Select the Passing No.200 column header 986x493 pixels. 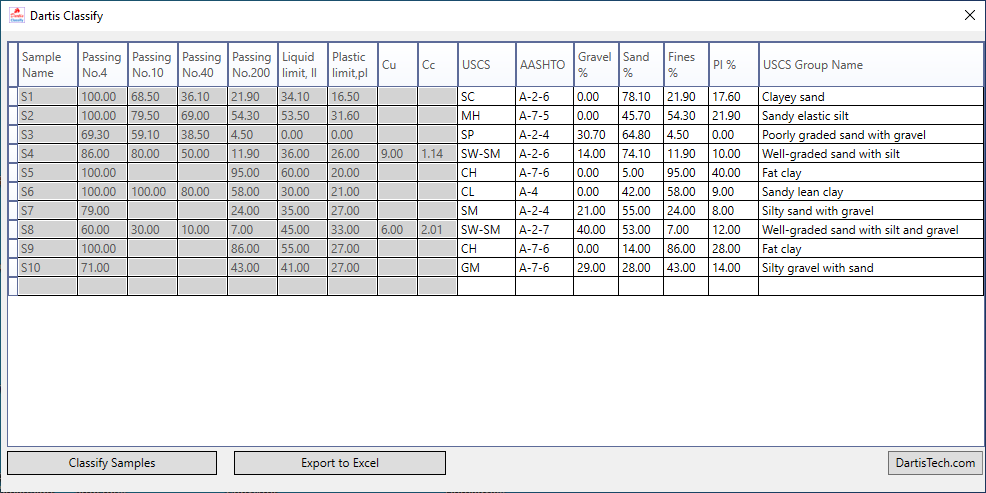point(253,65)
